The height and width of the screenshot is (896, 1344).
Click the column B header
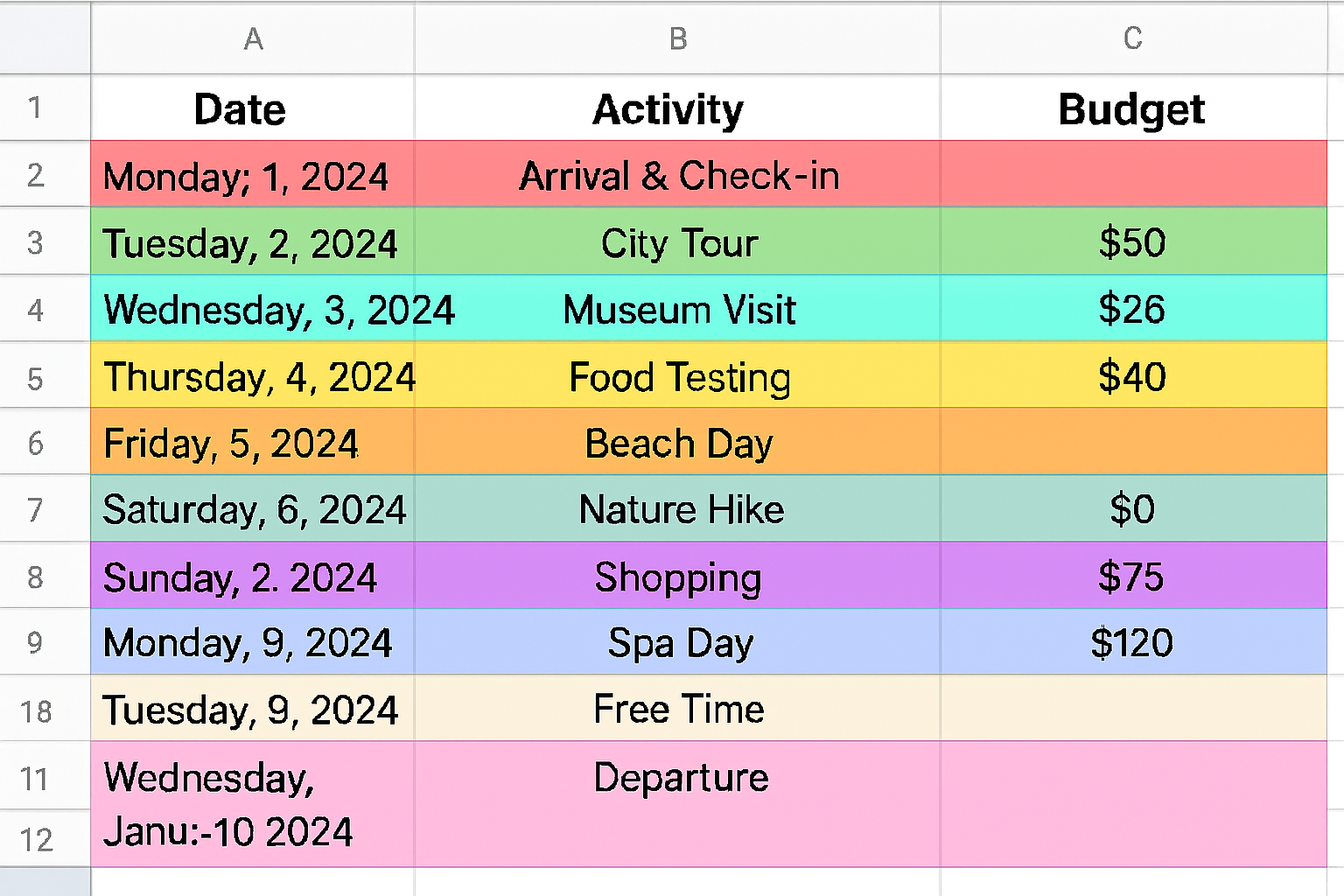click(x=677, y=38)
